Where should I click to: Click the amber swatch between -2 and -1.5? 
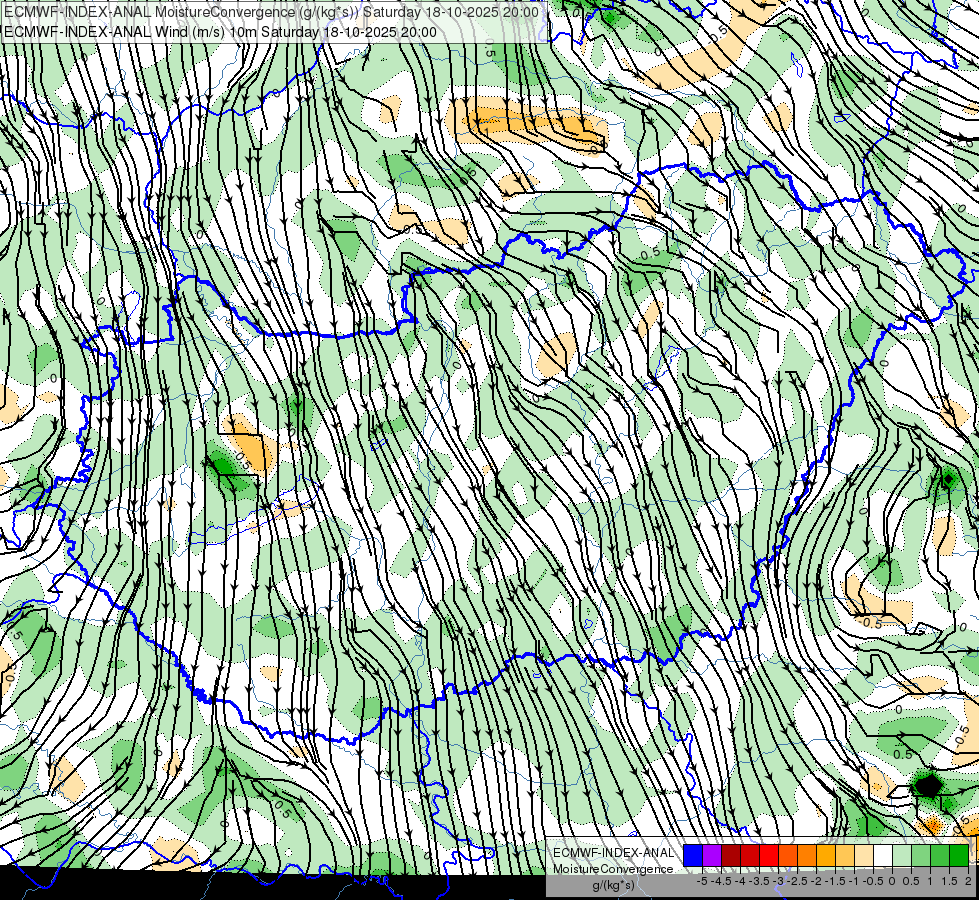click(x=826, y=856)
